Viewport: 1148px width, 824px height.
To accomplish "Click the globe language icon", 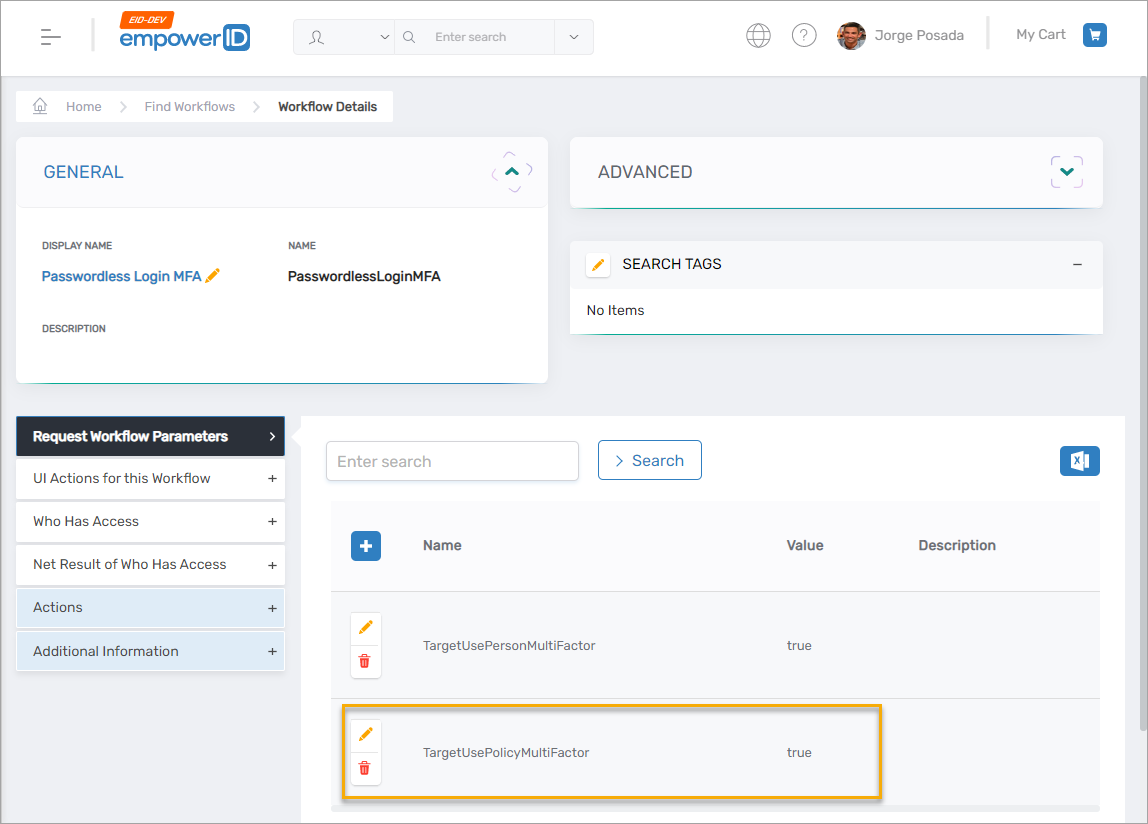I will click(758, 36).
